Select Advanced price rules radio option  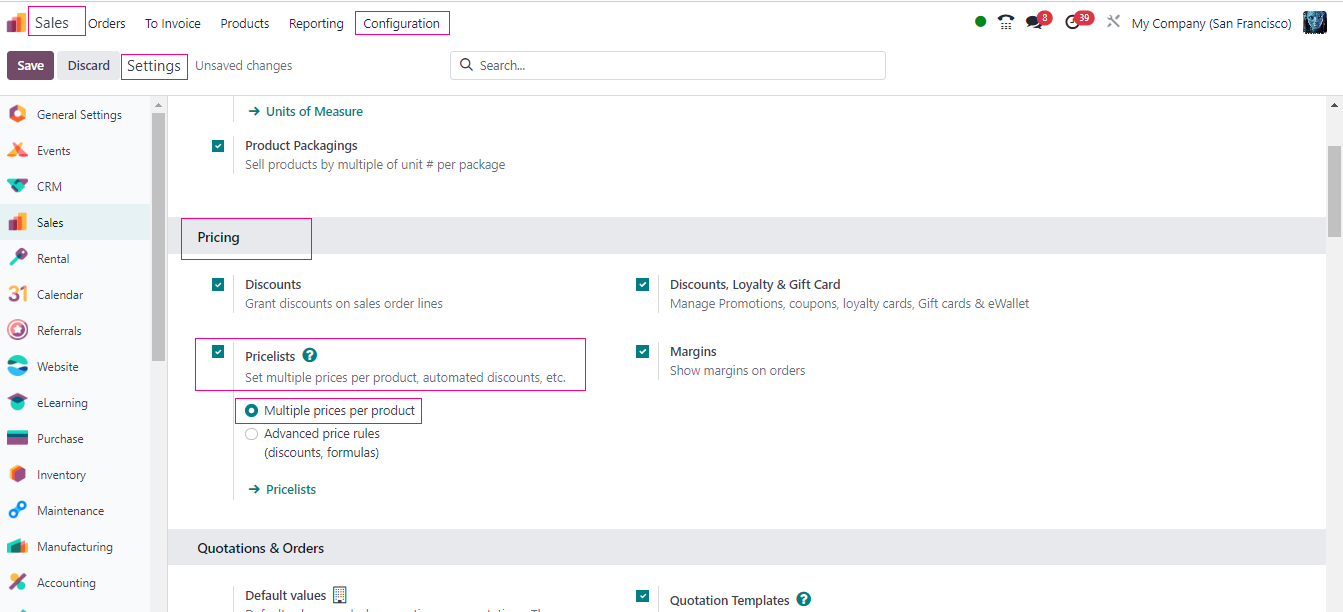[252, 434]
